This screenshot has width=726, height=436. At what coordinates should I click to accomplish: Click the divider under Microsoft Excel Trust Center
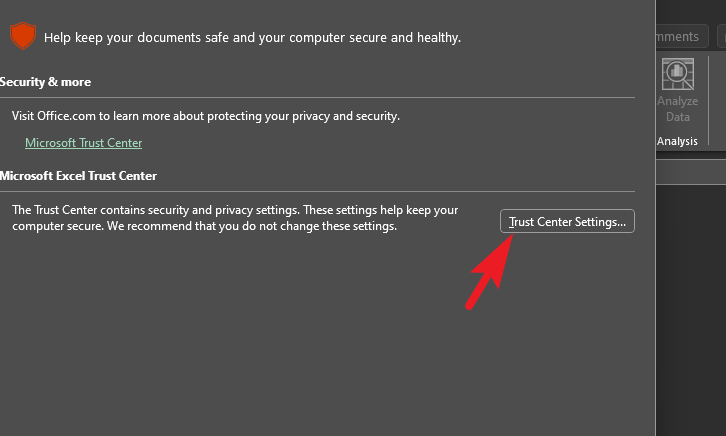point(317,191)
